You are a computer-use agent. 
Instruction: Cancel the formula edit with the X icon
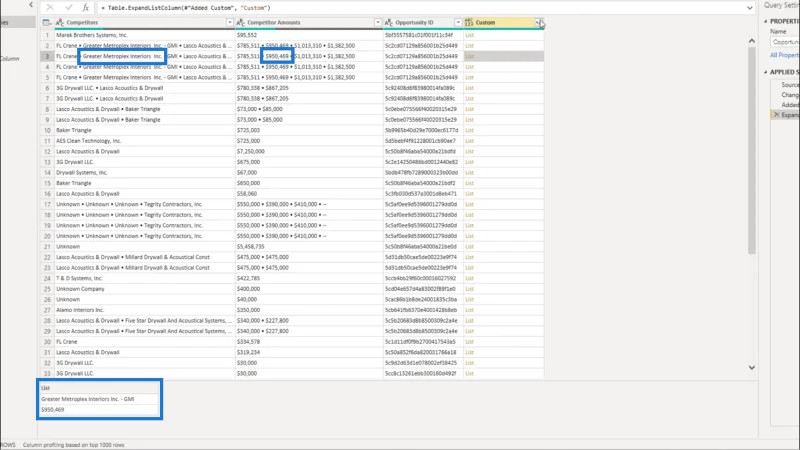click(49, 8)
